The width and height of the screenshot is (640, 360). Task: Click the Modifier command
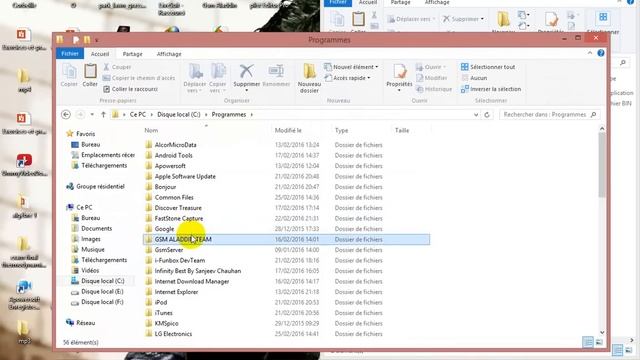(x=431, y=78)
